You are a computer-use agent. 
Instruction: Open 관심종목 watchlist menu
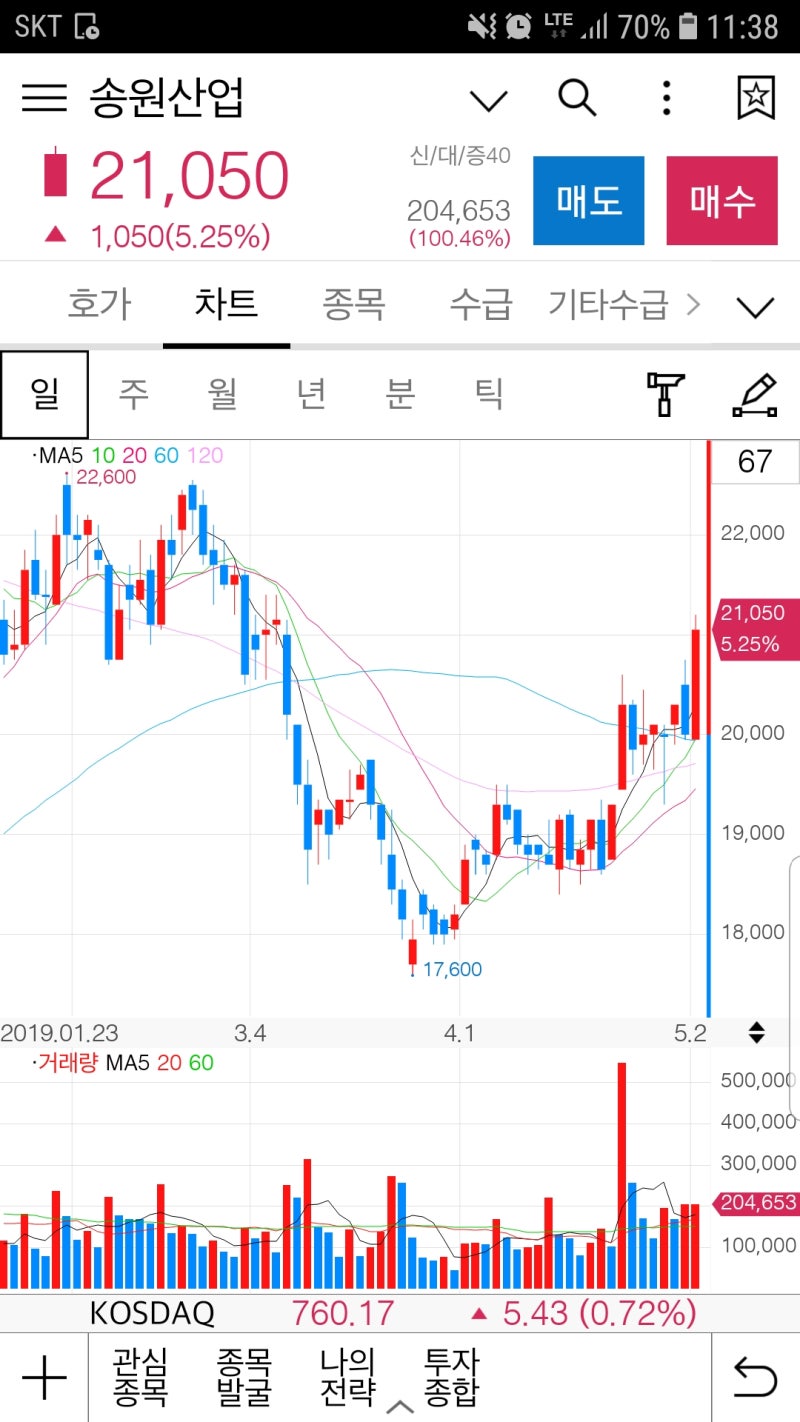coord(141,1377)
